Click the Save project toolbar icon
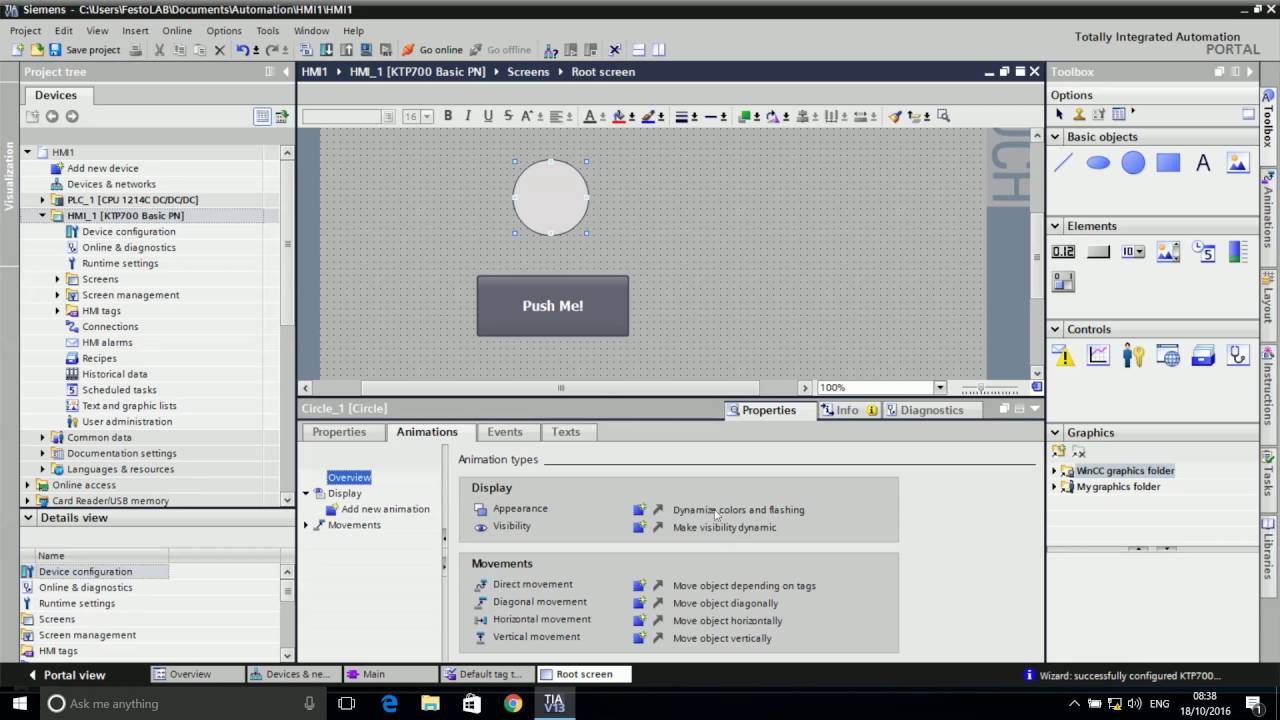Screen dimensions: 1280x720 [85, 50]
